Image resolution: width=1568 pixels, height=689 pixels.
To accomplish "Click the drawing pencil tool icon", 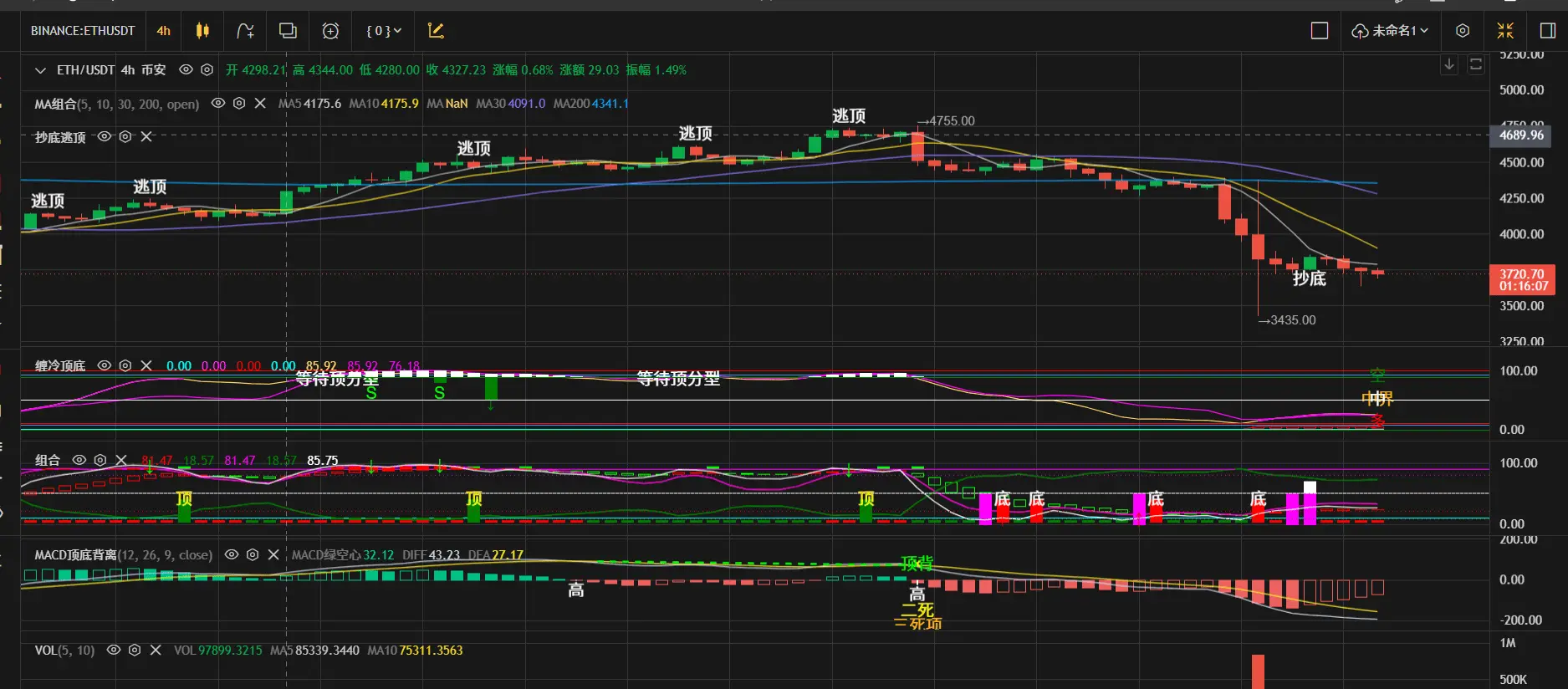I will point(436,31).
